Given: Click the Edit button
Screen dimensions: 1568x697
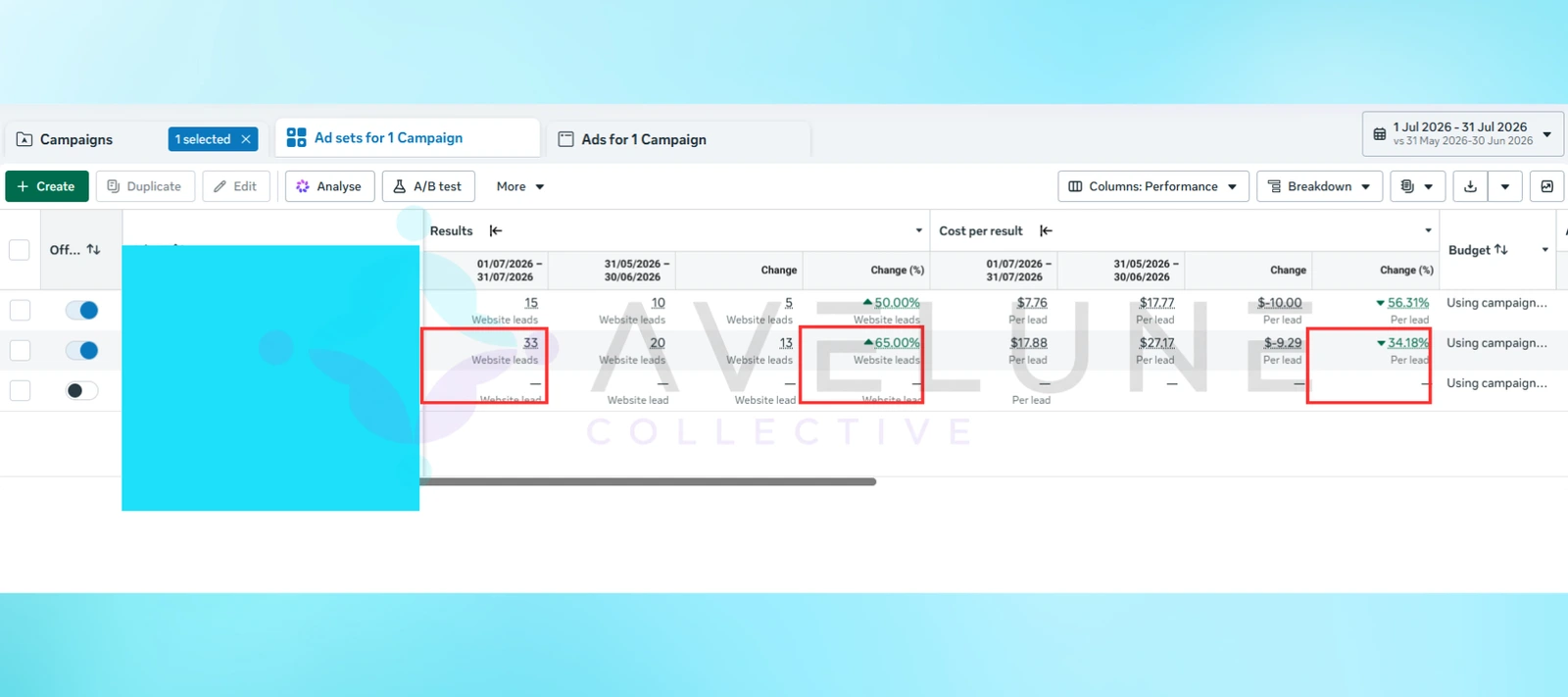Looking at the screenshot, I should point(236,186).
